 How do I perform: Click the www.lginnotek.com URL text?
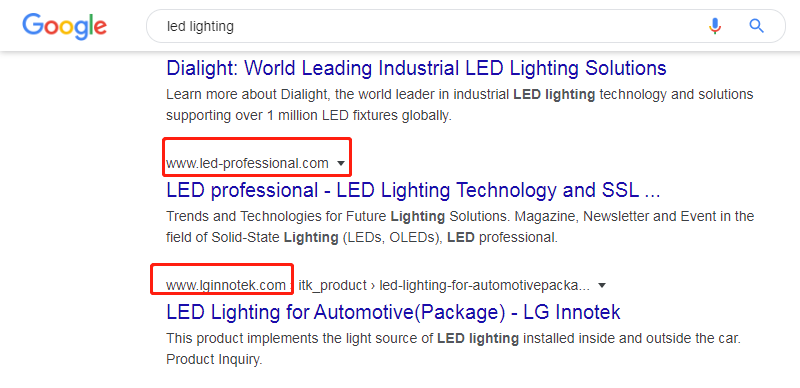click(226, 285)
